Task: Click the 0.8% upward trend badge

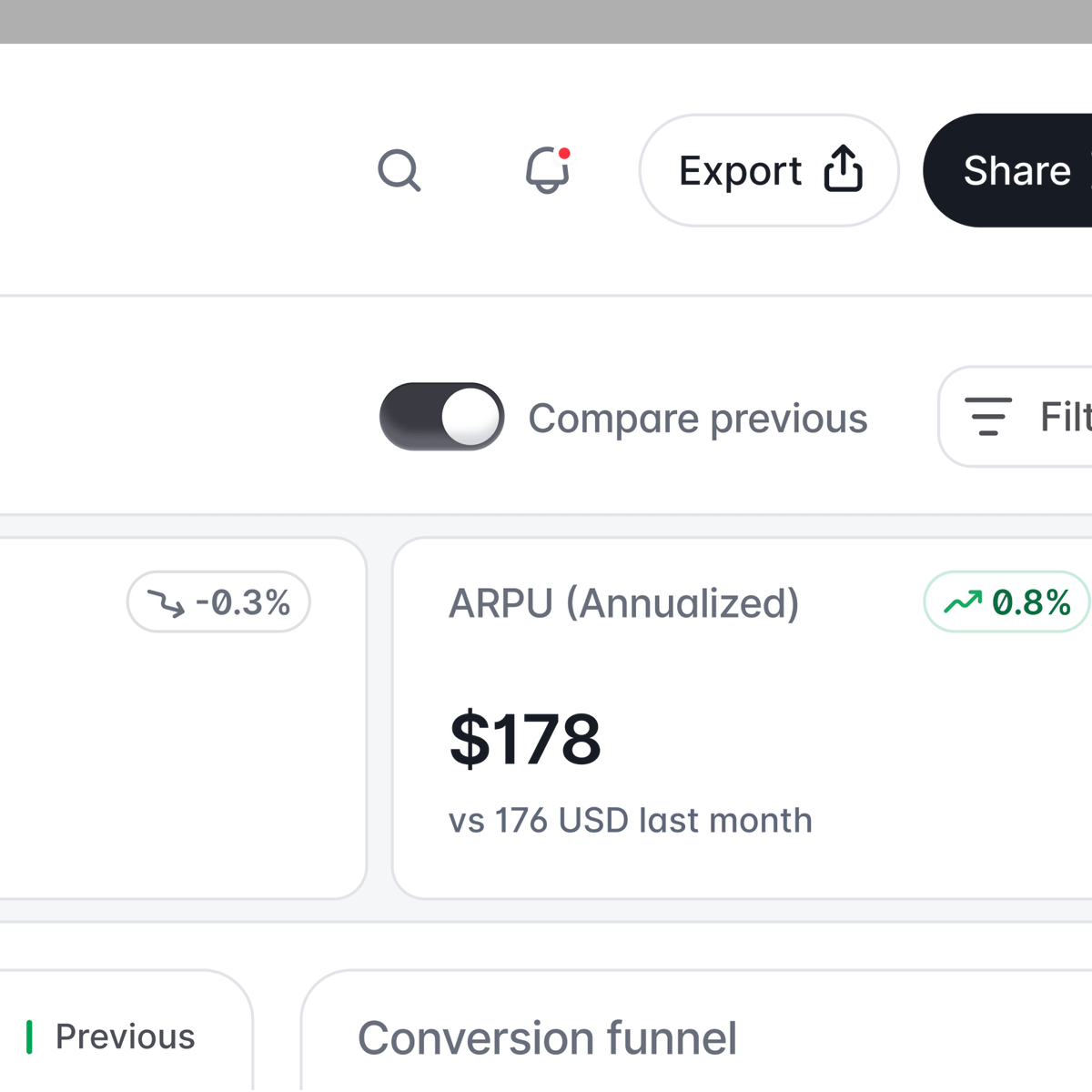Action: click(x=1006, y=602)
